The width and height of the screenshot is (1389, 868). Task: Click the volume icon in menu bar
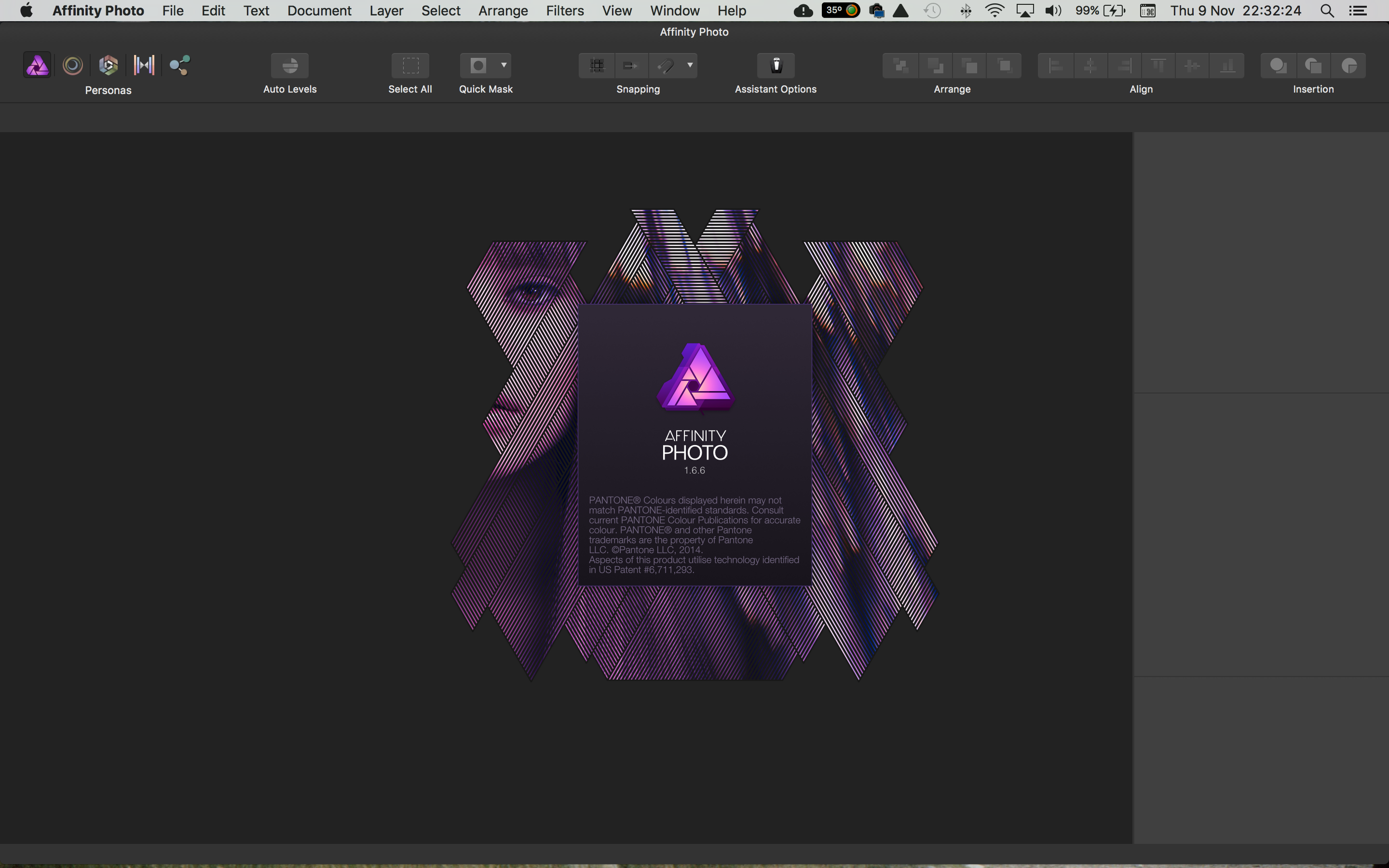coord(1053,10)
